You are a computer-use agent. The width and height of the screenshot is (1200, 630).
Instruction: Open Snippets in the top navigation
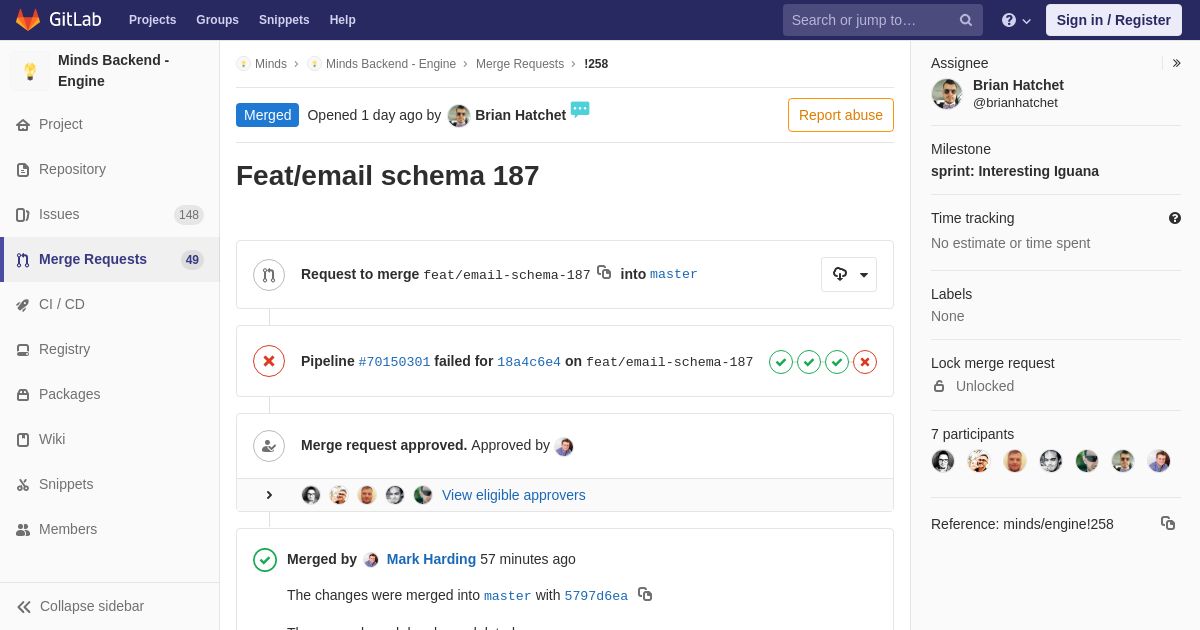click(284, 20)
